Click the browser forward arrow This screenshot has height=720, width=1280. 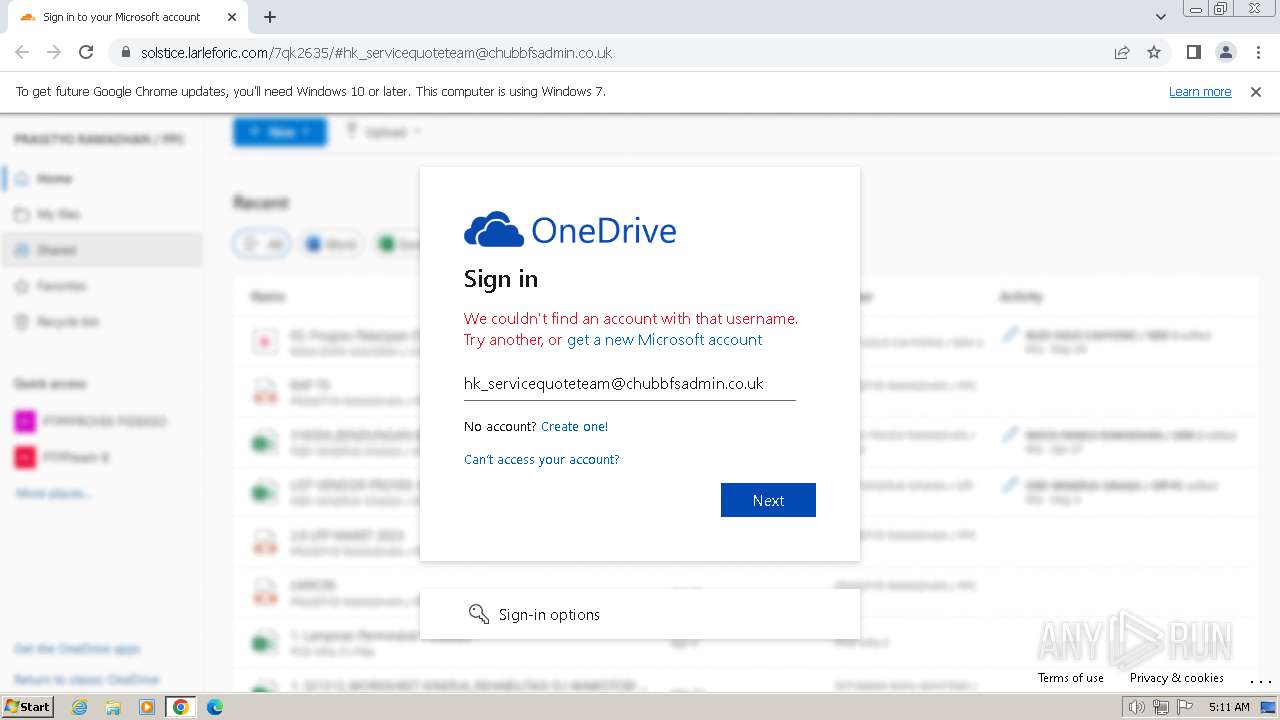pos(54,52)
